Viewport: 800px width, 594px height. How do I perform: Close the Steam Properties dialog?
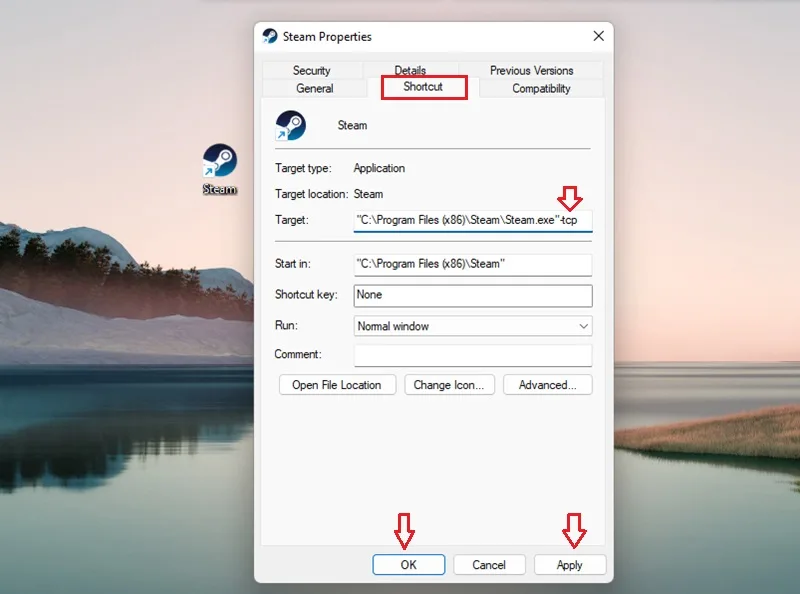(598, 36)
